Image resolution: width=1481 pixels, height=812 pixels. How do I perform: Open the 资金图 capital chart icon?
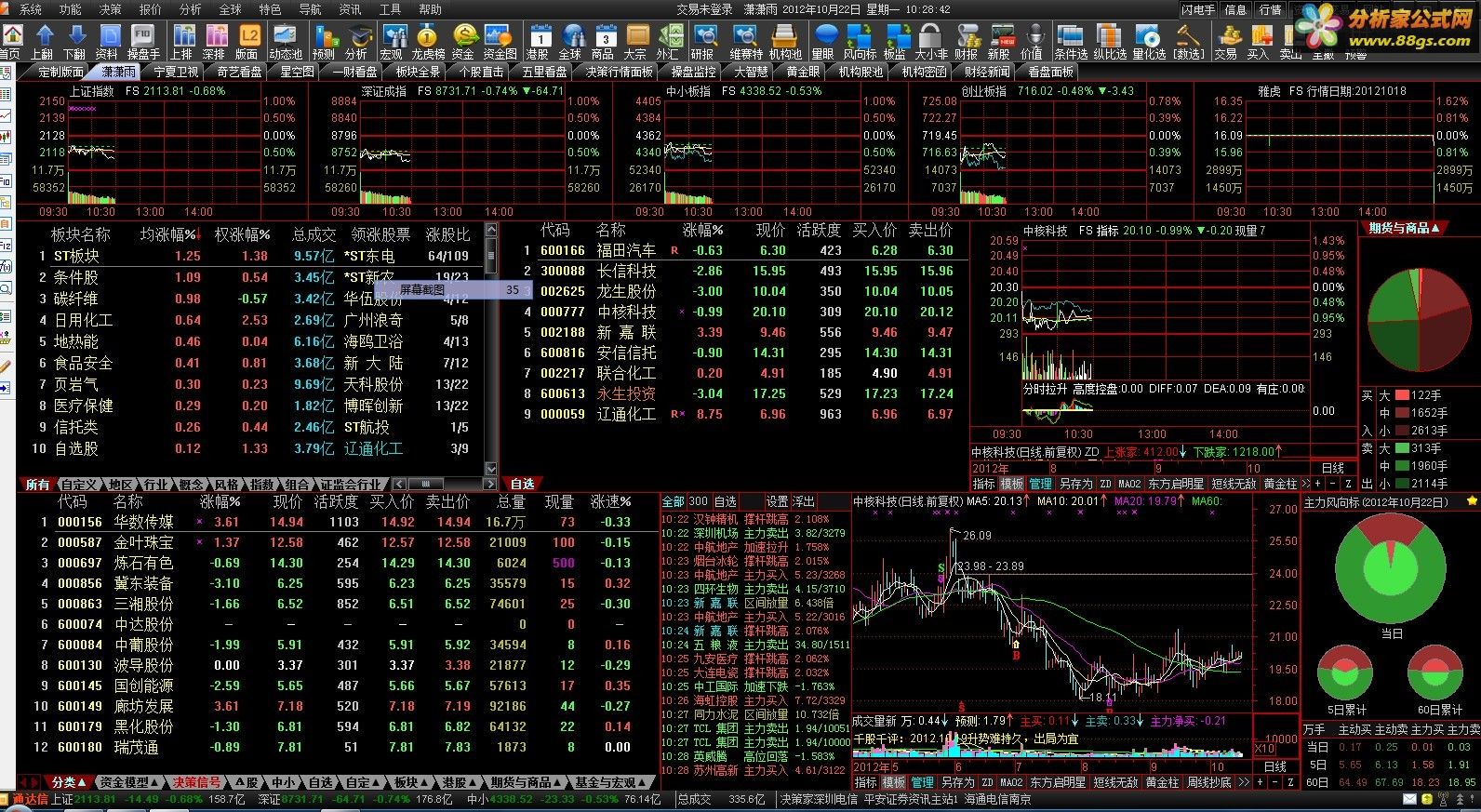(500, 42)
